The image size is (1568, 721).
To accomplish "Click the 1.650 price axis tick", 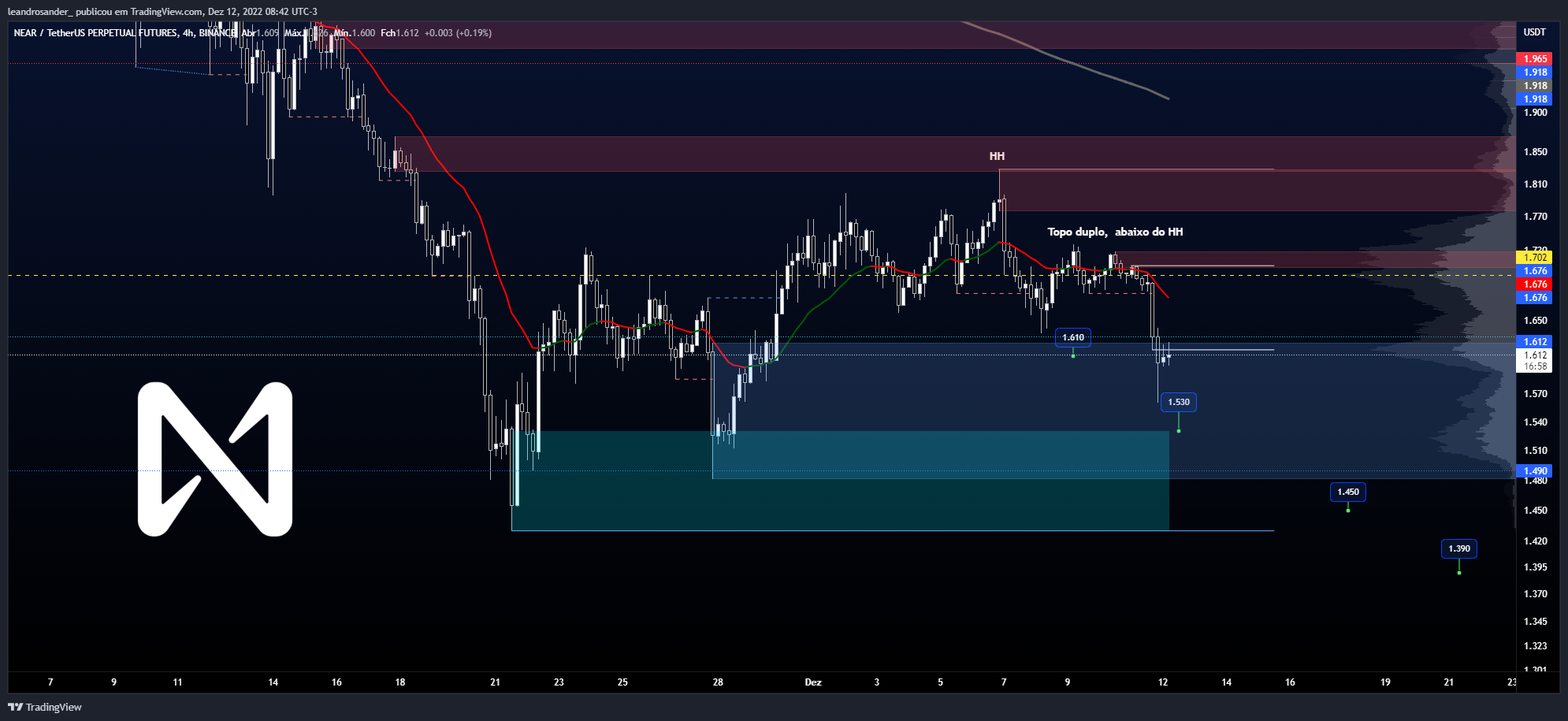I will [1535, 321].
